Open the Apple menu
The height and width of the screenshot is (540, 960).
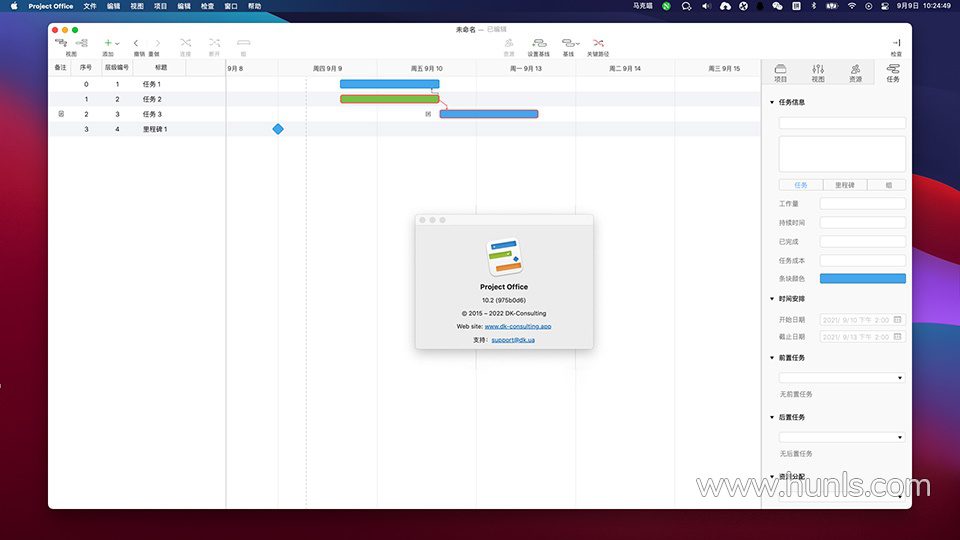pyautogui.click(x=14, y=6)
